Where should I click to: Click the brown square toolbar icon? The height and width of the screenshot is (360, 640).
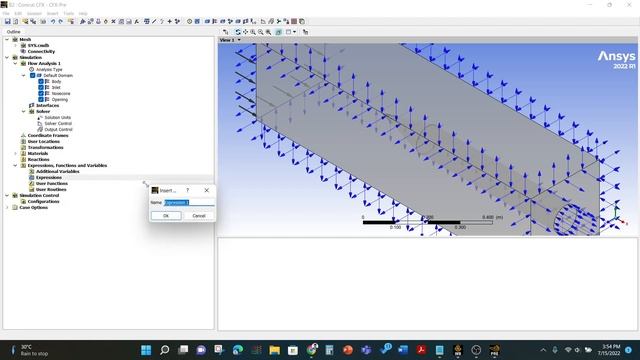(294, 21)
